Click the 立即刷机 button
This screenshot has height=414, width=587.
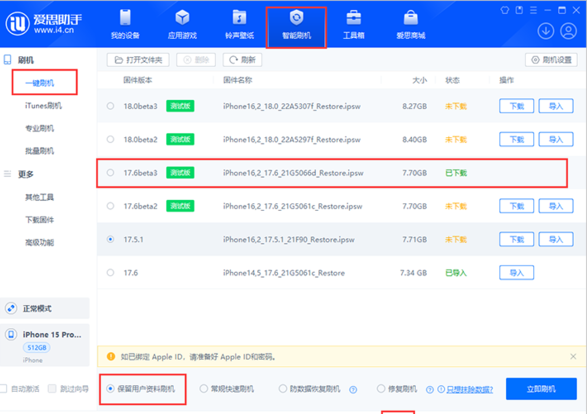[541, 389]
